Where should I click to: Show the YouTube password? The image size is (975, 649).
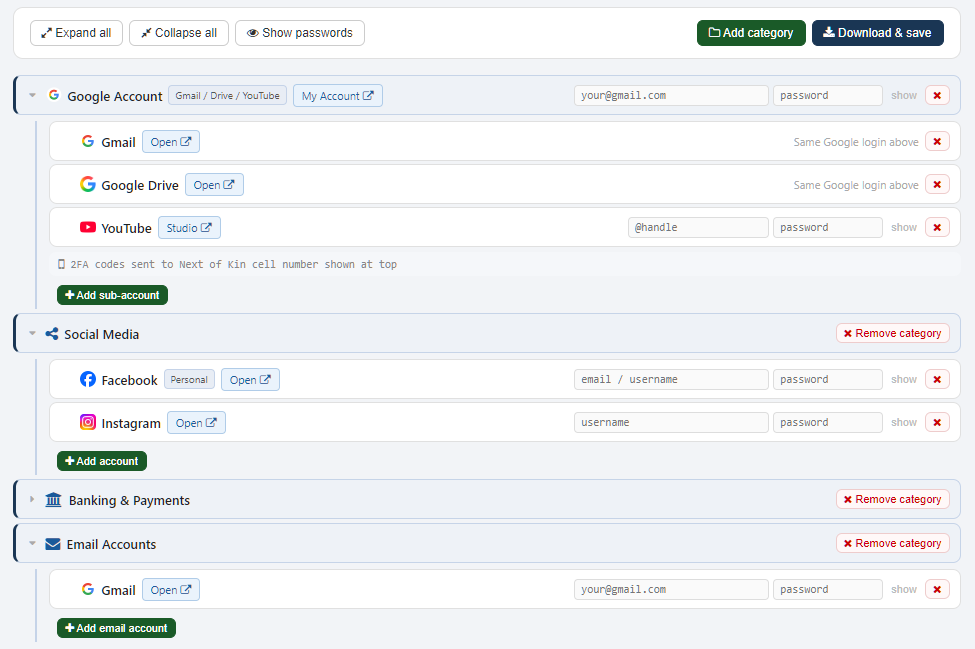click(x=903, y=227)
